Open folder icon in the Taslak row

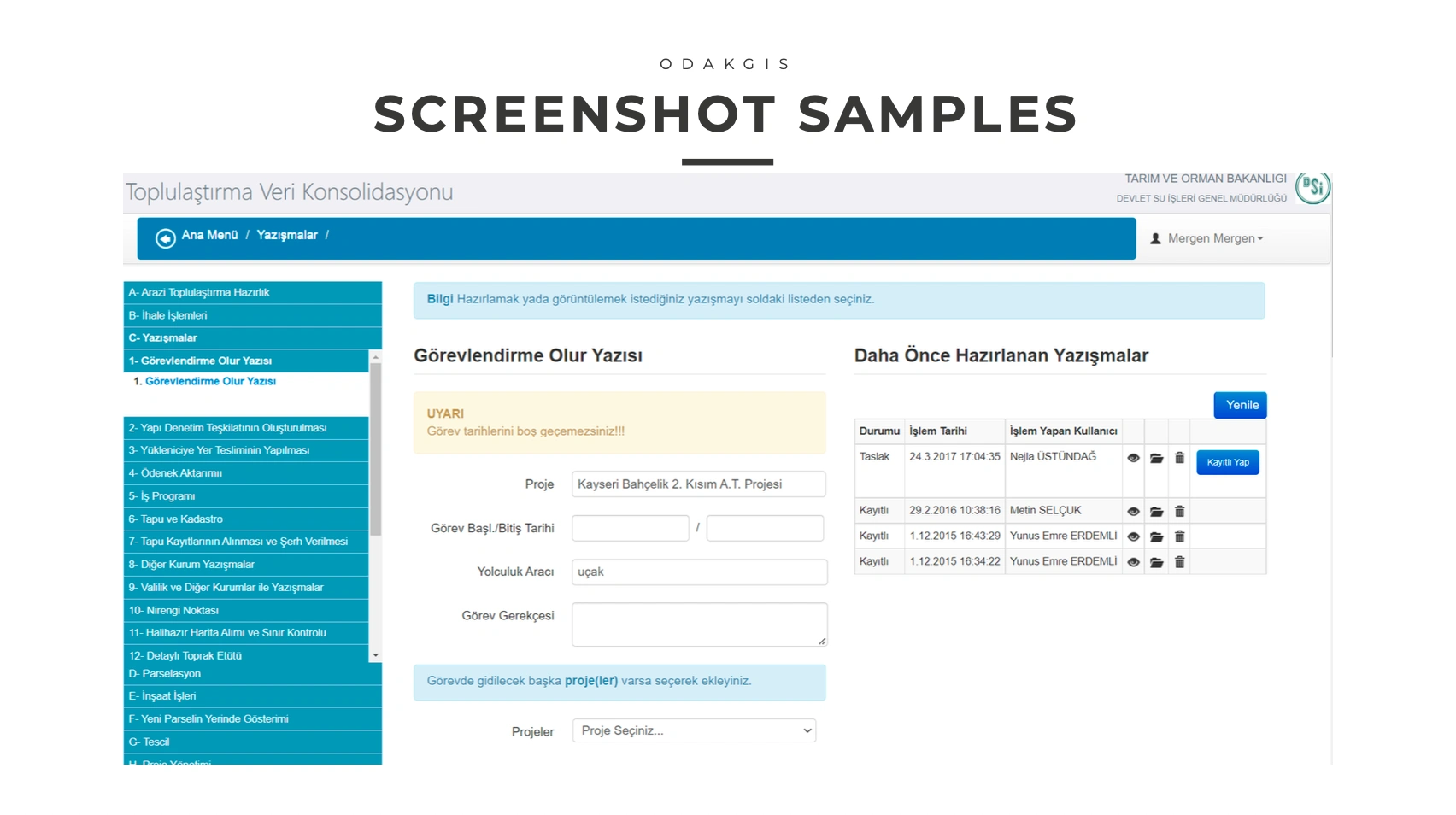click(x=1156, y=459)
